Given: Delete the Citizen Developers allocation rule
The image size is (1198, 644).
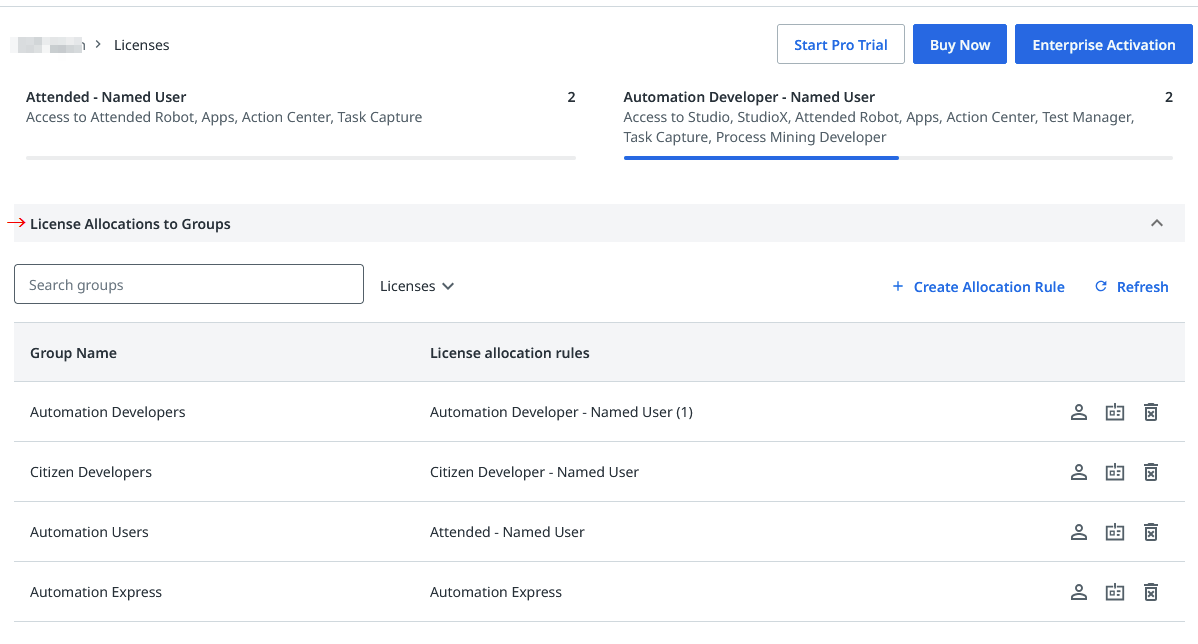Looking at the screenshot, I should click(x=1151, y=472).
